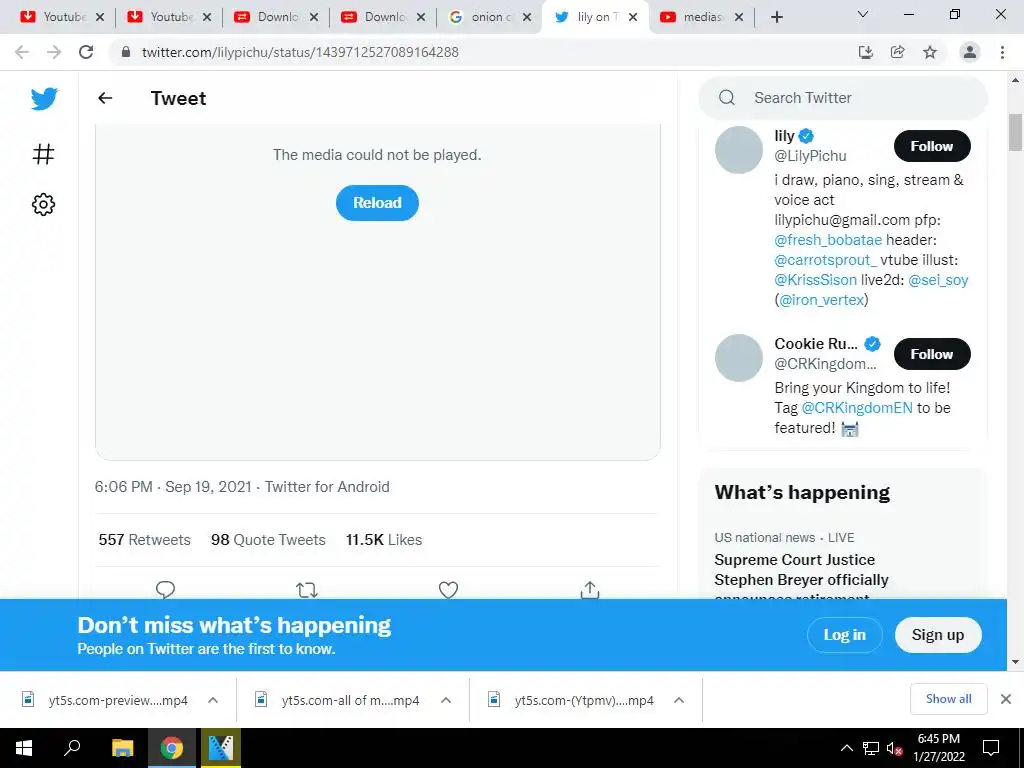The image size is (1024, 768).
Task: Open Windows Start menu
Action: click(24, 748)
